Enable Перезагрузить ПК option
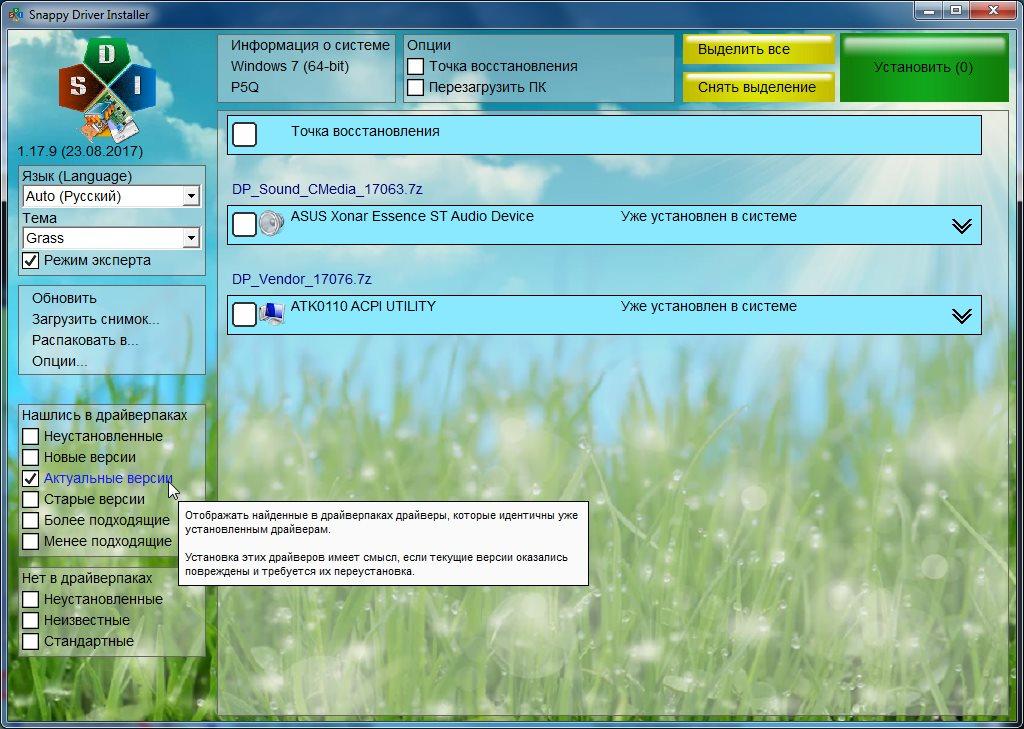The width and height of the screenshot is (1024, 729). pyautogui.click(x=416, y=88)
